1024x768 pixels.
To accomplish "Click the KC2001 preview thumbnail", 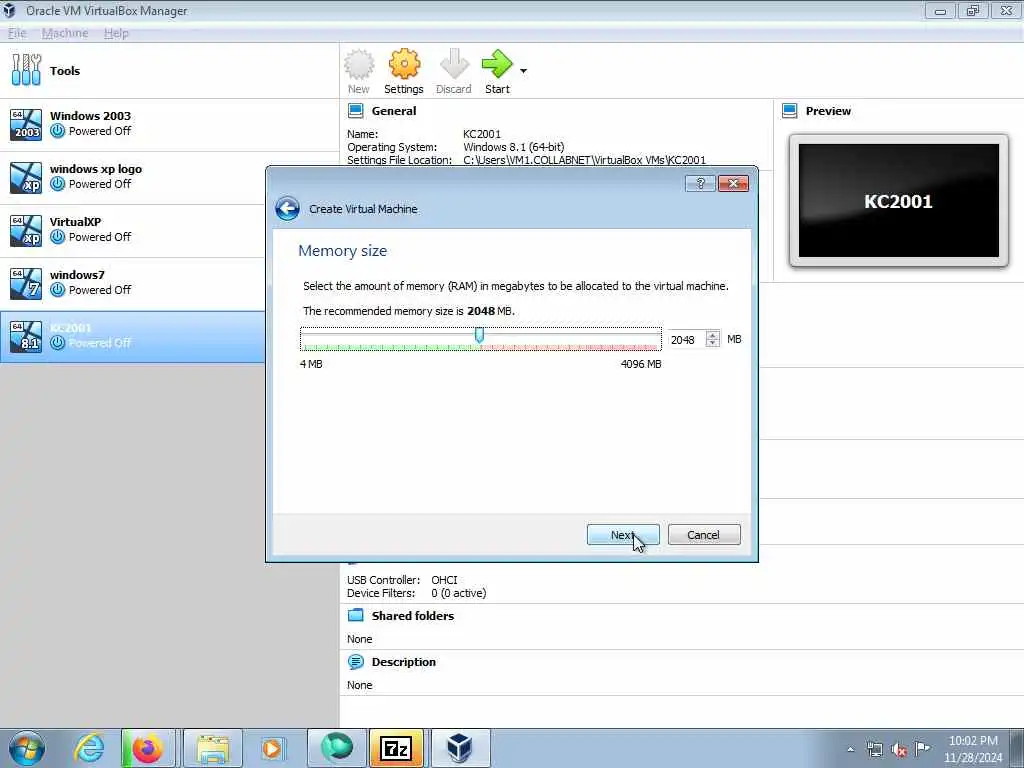I will tap(899, 200).
